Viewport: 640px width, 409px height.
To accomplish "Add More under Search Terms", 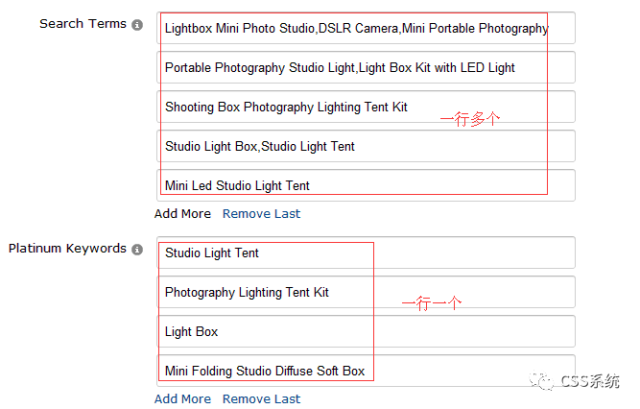I will click(x=182, y=213).
